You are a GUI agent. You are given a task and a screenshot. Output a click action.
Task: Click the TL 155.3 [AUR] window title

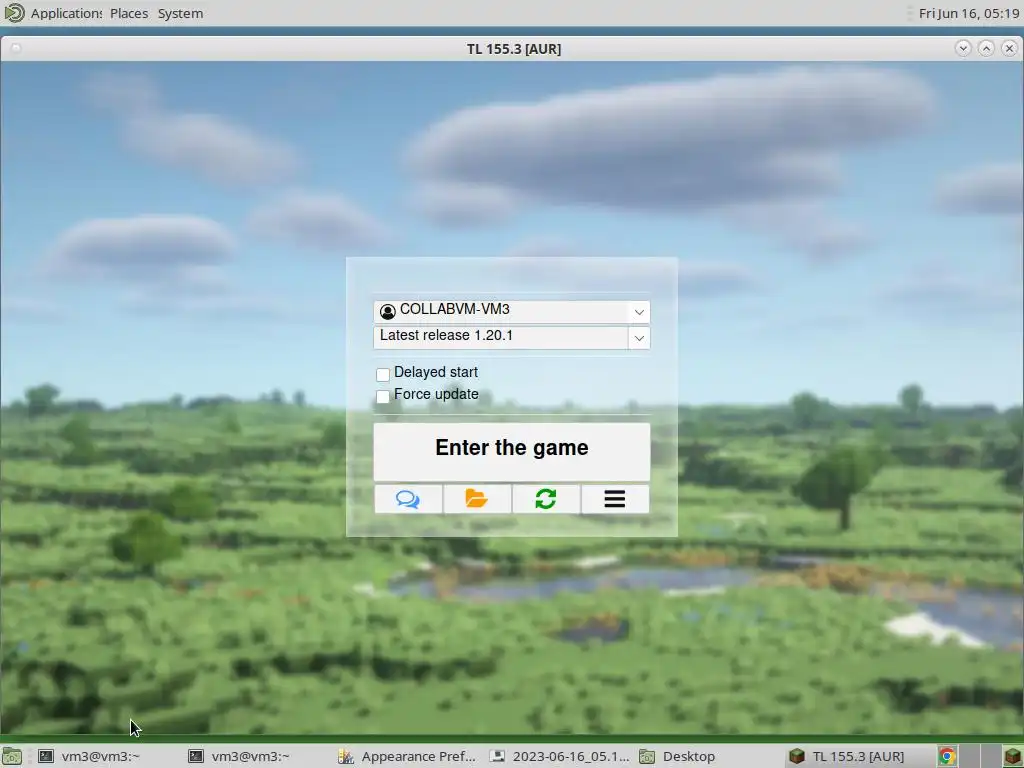click(x=514, y=49)
